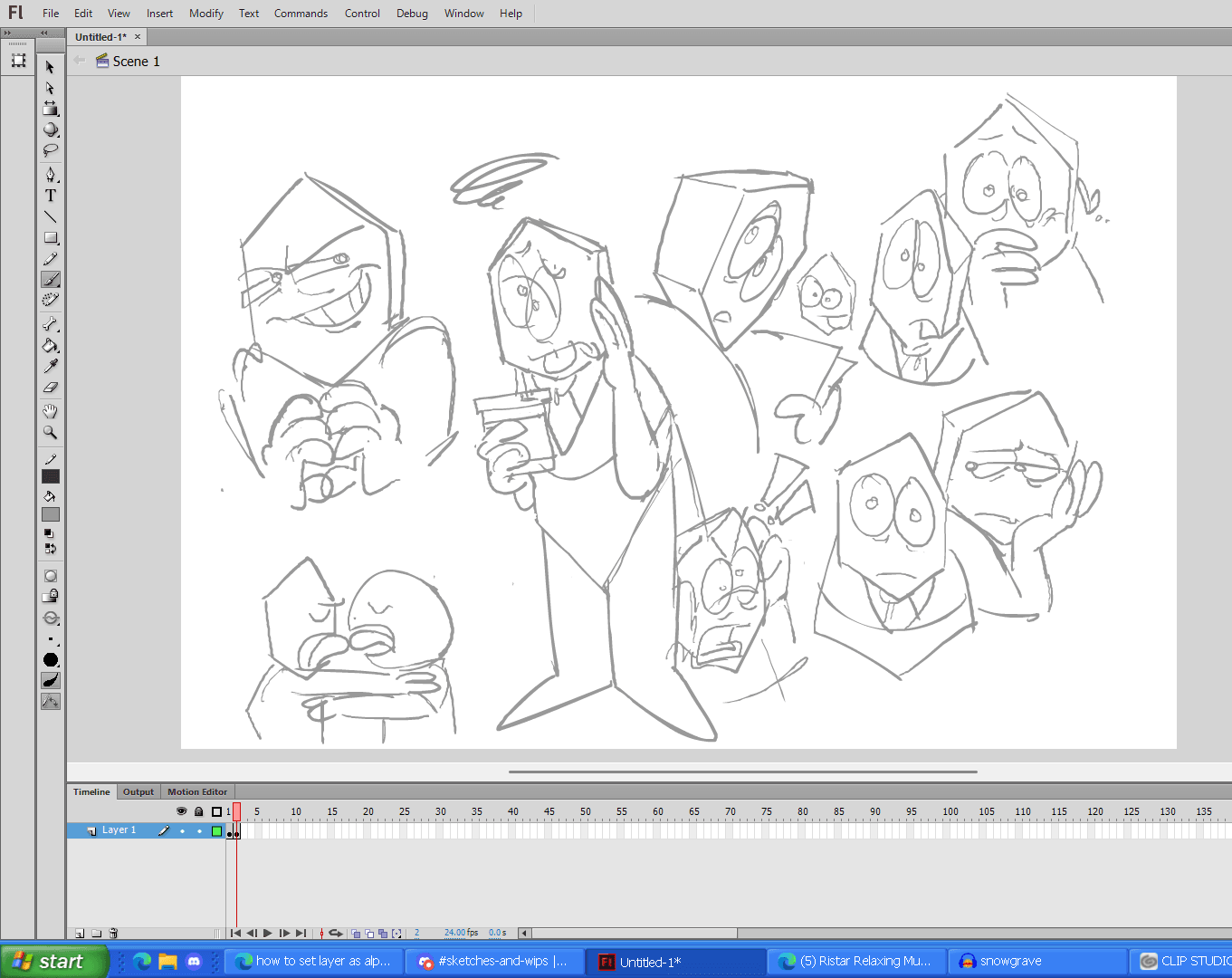Select the Free Transform tool
Viewport: 1232px width, 978px height.
pyautogui.click(x=51, y=109)
